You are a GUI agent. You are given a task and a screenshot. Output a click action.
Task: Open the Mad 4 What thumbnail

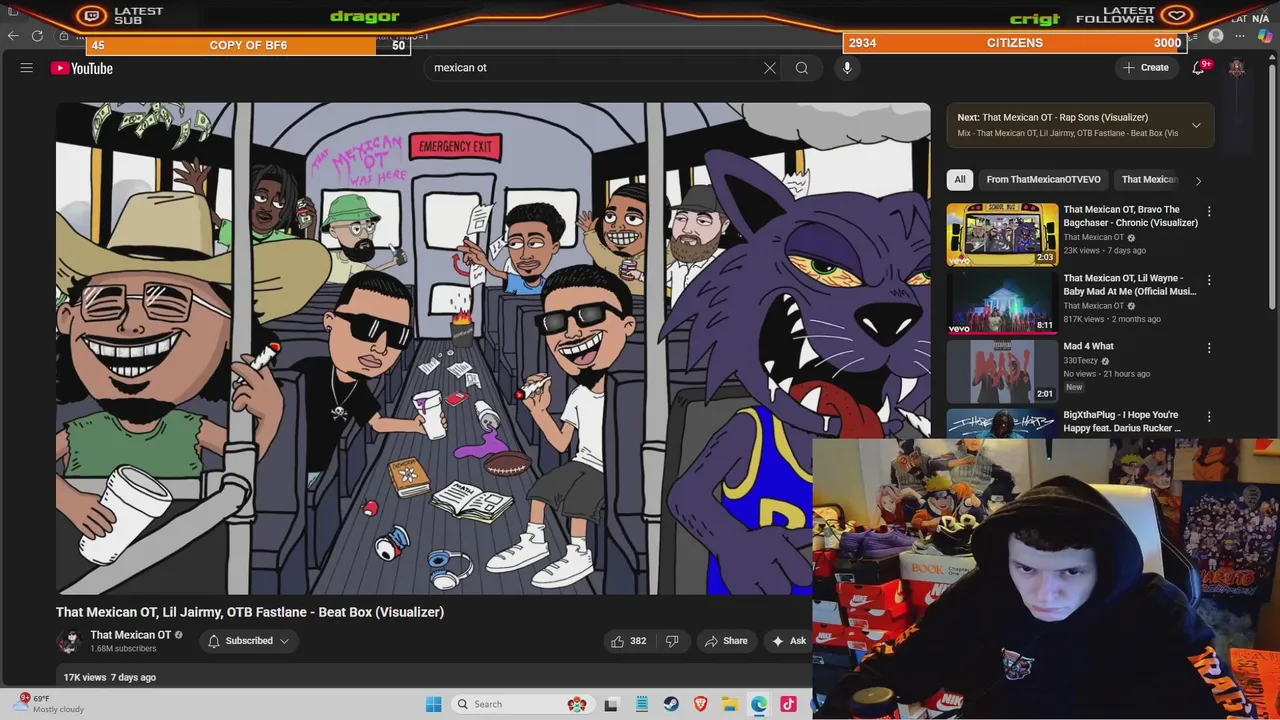[x=1002, y=371]
